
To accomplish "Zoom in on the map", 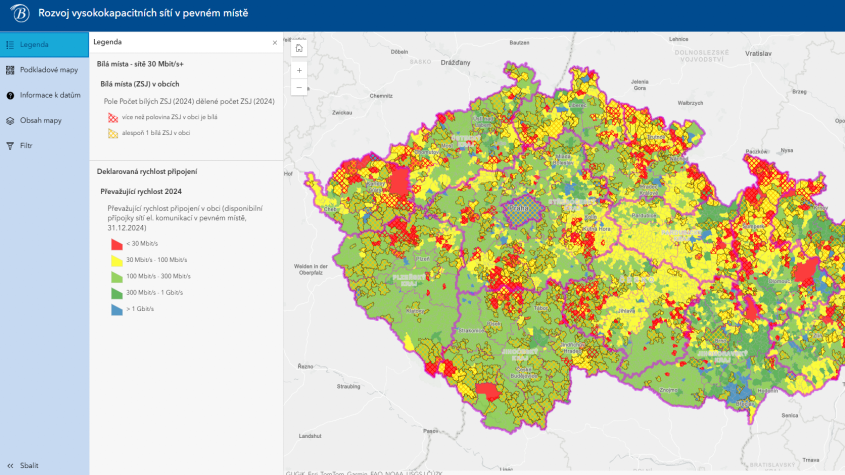I will tap(299, 70).
